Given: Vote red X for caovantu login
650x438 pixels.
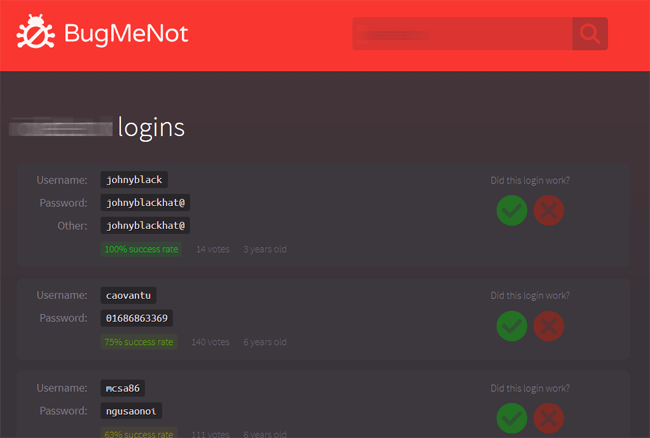Looking at the screenshot, I should 548,326.
